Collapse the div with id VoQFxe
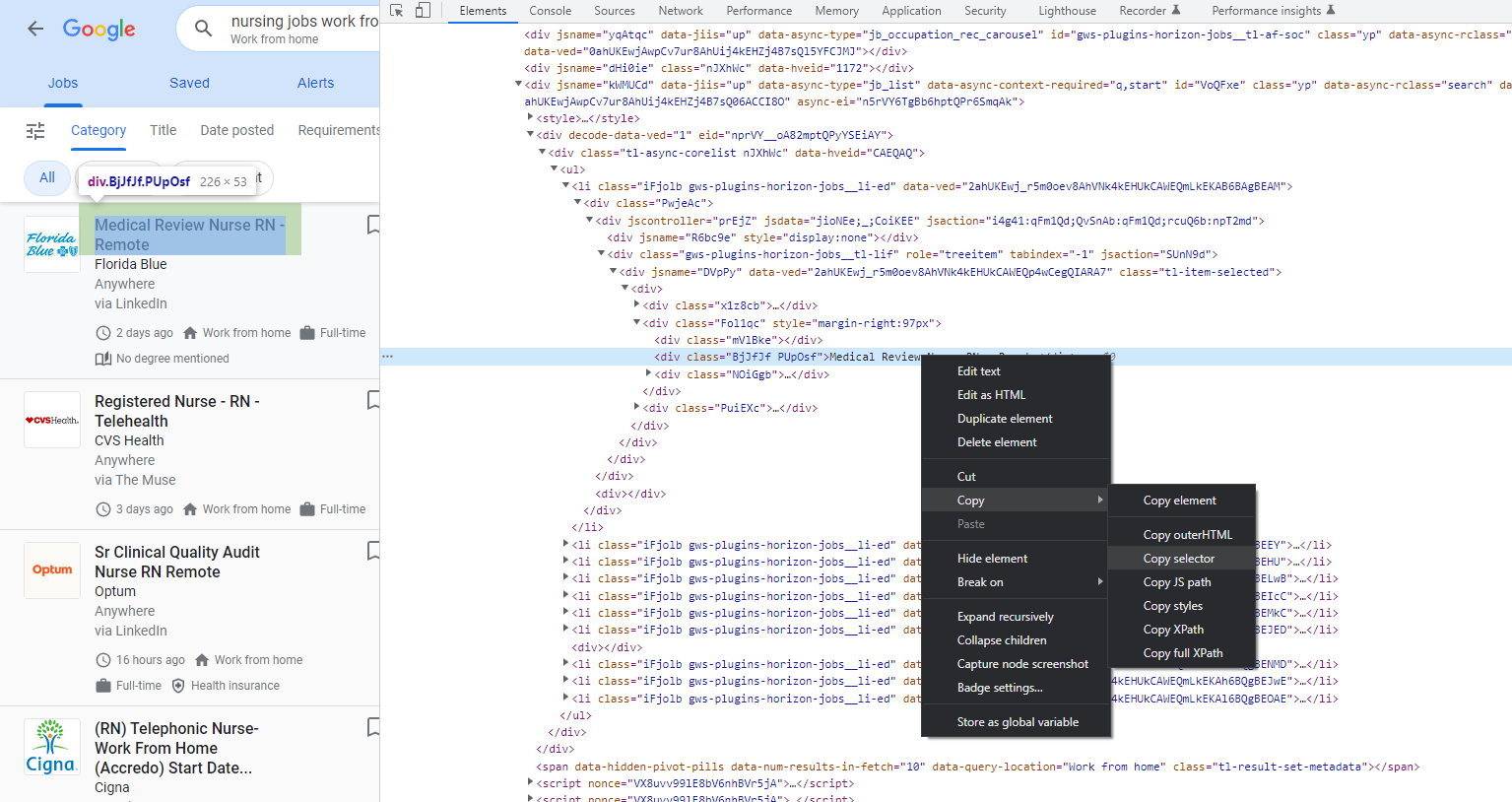1512x802 pixels. tap(518, 85)
